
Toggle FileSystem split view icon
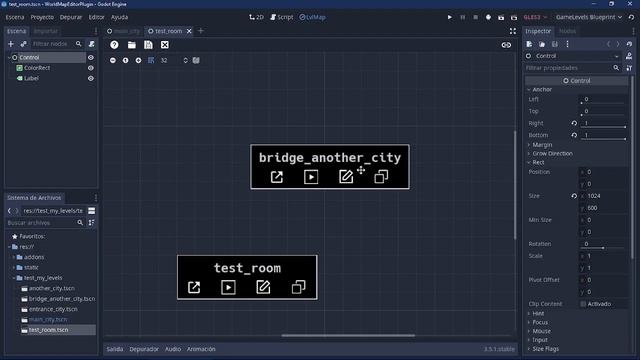pos(91,211)
